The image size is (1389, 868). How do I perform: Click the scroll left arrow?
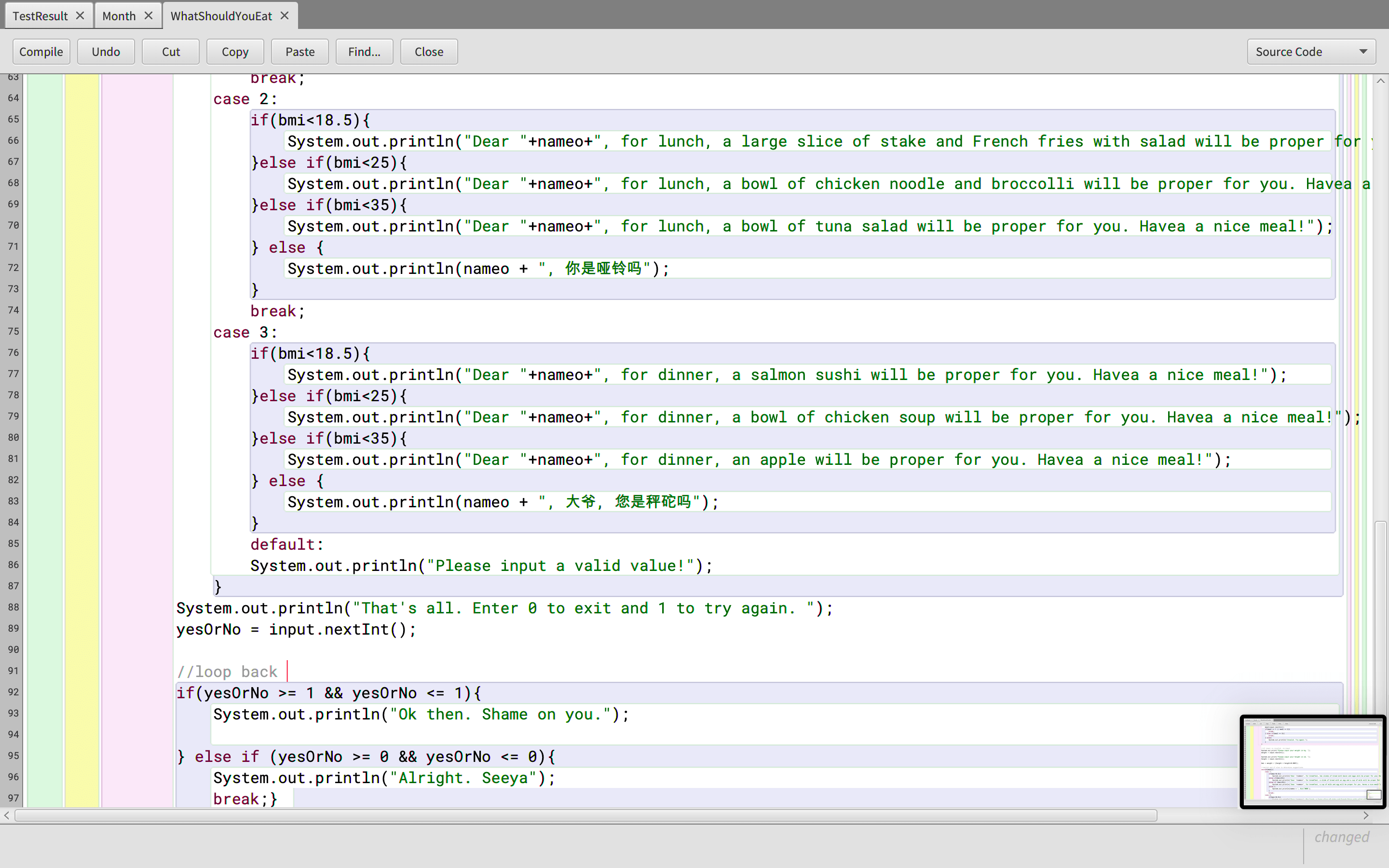point(7,815)
